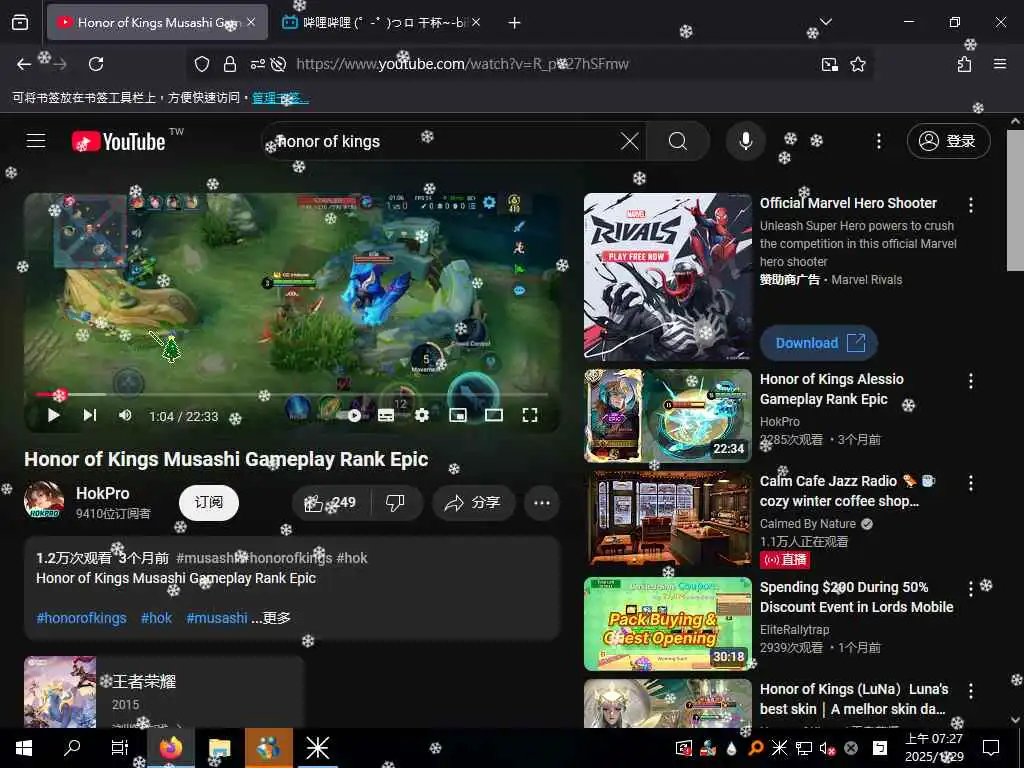Share the video via 分享

(x=473, y=503)
